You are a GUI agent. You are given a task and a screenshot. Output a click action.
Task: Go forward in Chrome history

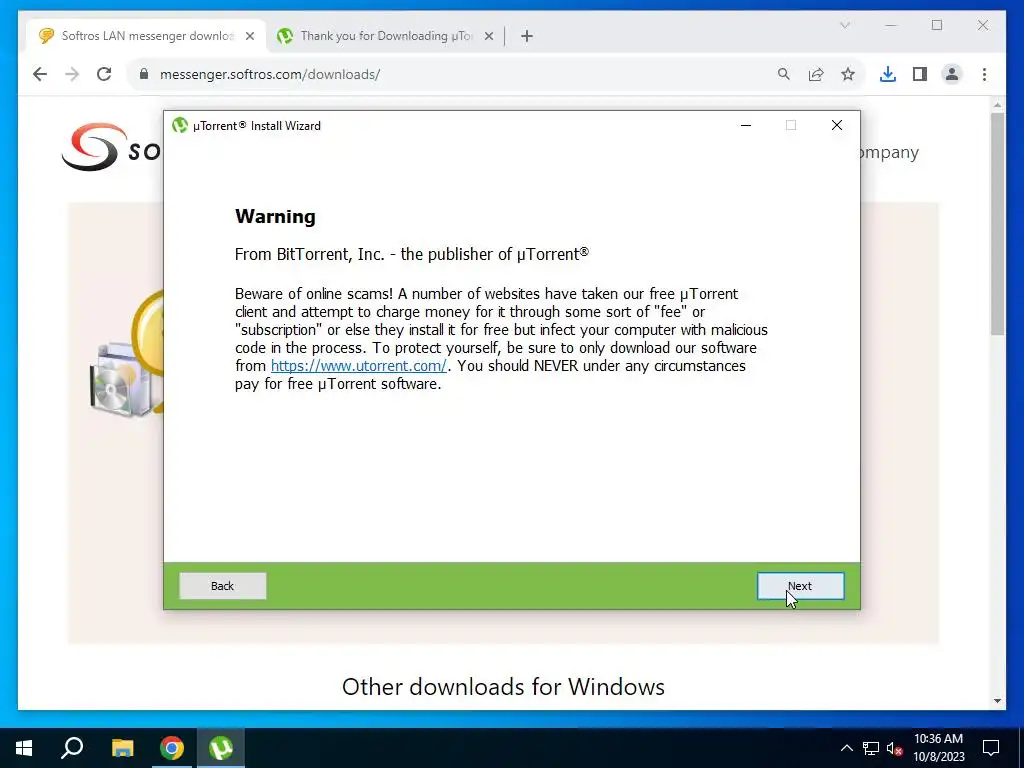tap(72, 74)
